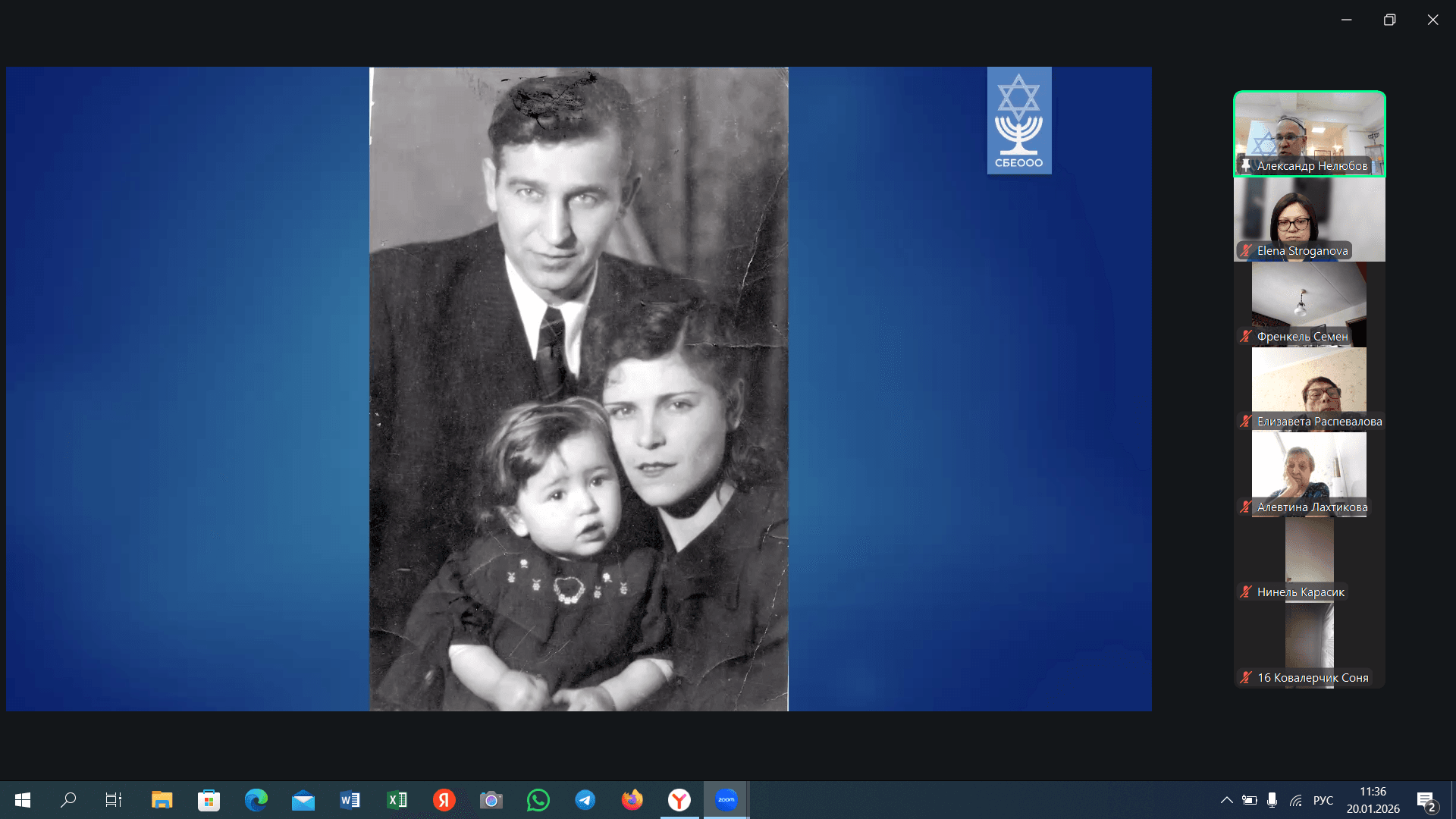Select Александр Нелюбов video tile

click(1310, 134)
